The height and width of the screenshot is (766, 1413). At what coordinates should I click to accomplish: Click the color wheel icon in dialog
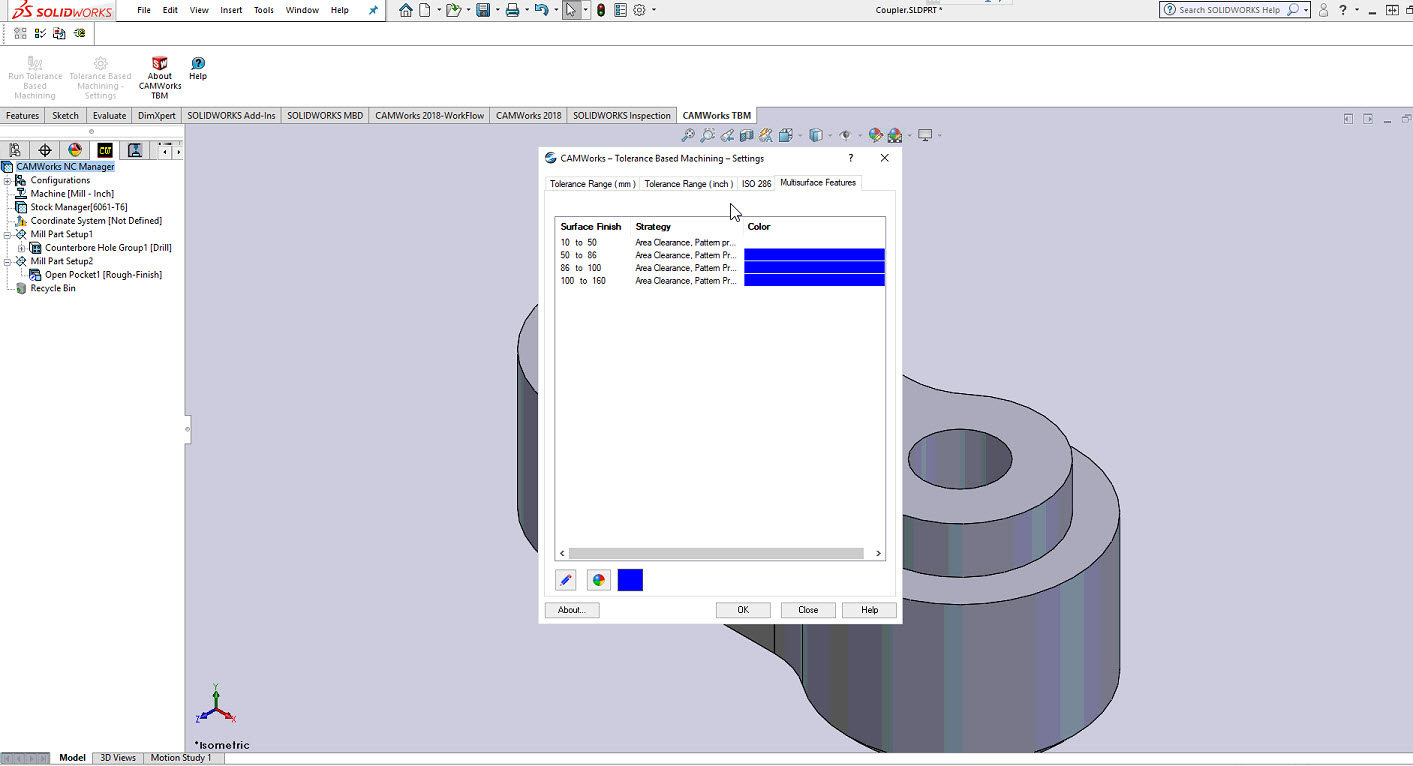click(598, 580)
